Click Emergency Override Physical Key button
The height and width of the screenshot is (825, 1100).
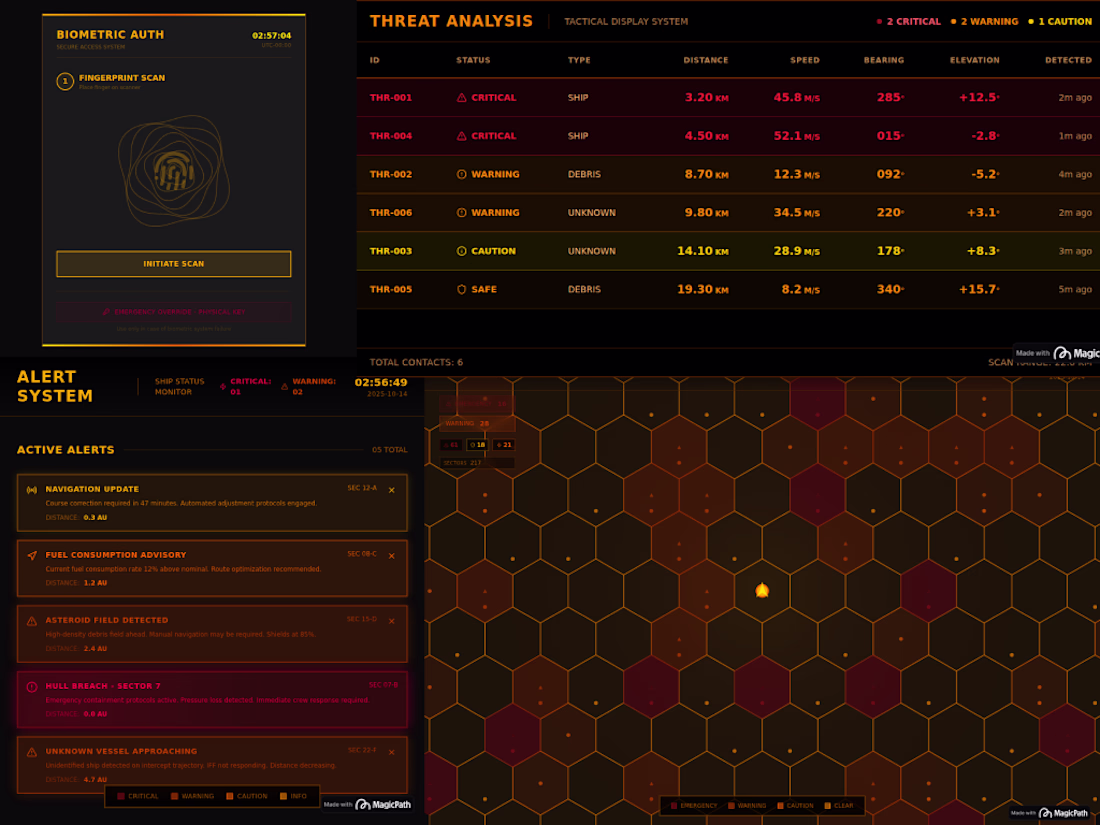[x=173, y=311]
